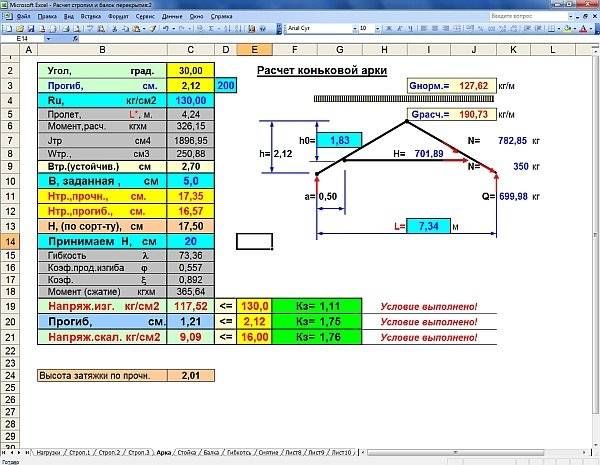600x465 pixels.
Task: Click the Sort Ascending icon
Action: (x=227, y=29)
